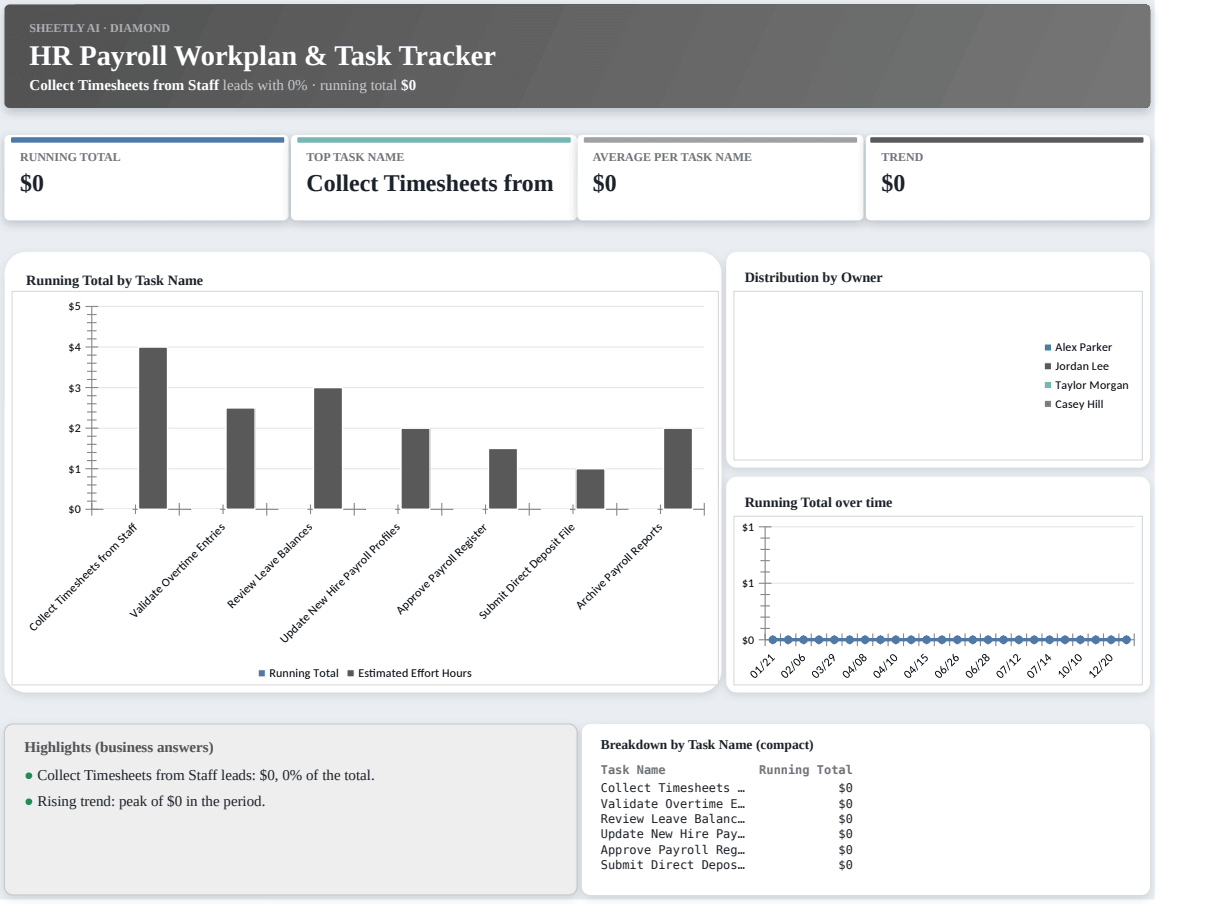Click the 12/20 date label on the time axis

(1102, 666)
